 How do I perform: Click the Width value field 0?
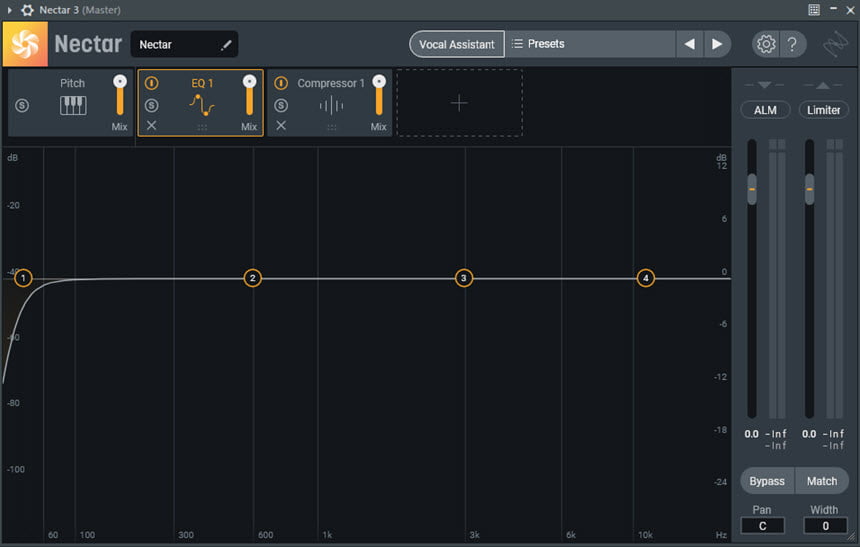coord(825,526)
